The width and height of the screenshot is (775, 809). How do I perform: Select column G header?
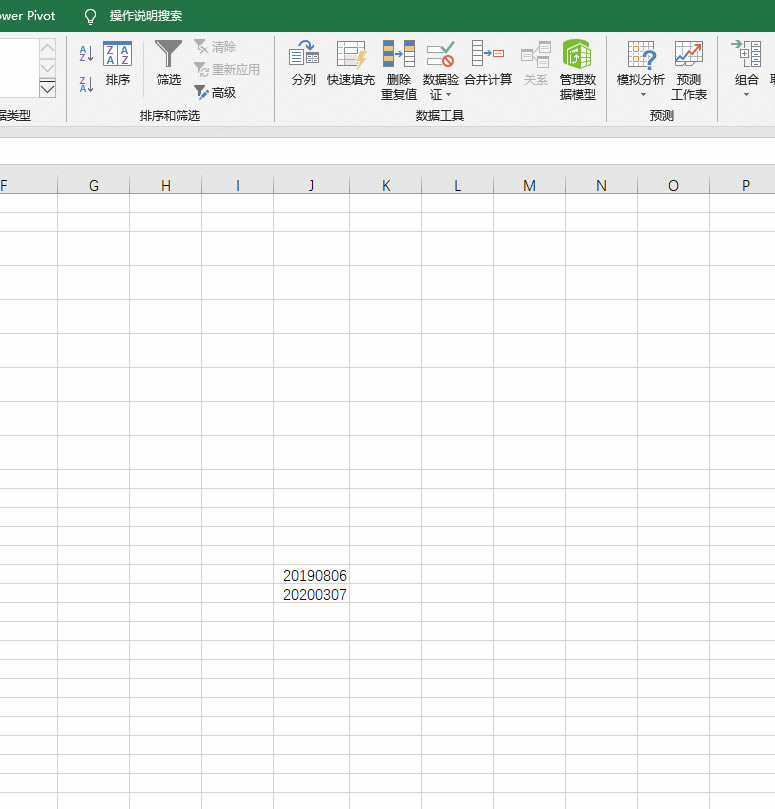[x=93, y=185]
